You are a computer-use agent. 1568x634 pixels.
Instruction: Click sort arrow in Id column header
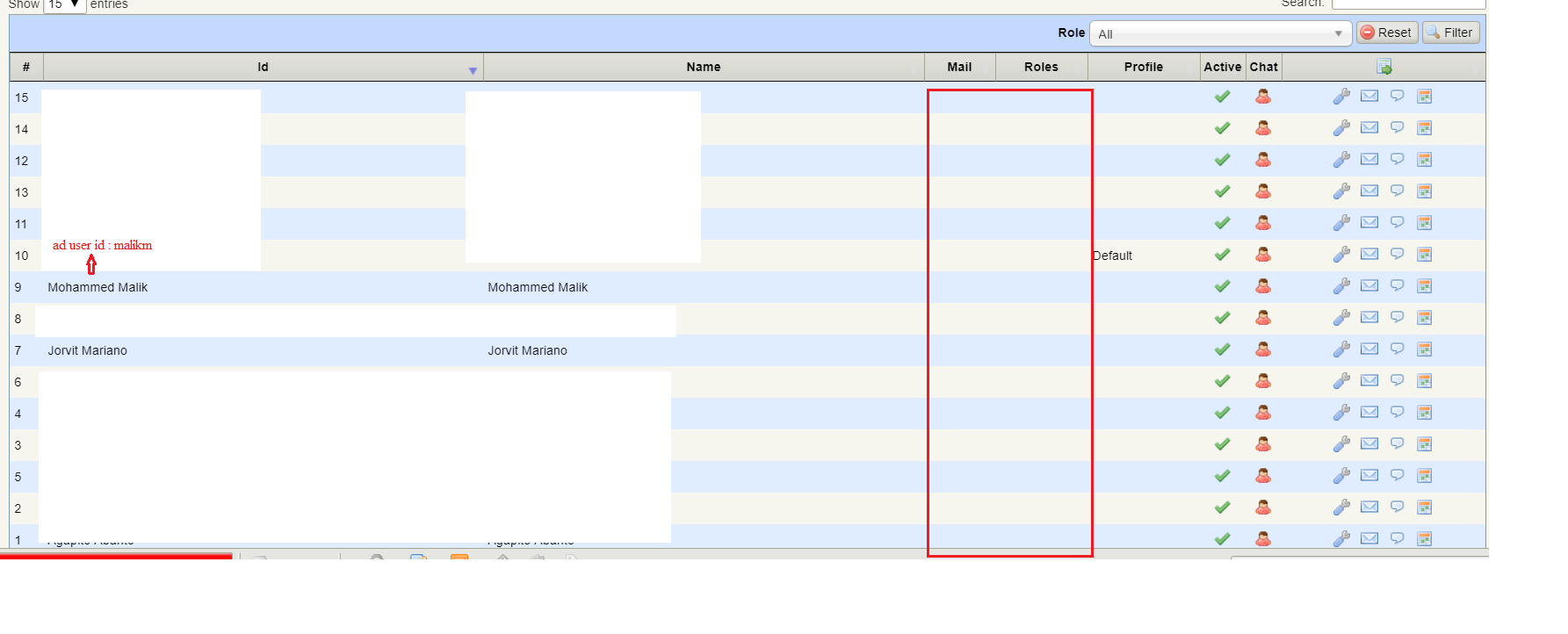tap(473, 70)
